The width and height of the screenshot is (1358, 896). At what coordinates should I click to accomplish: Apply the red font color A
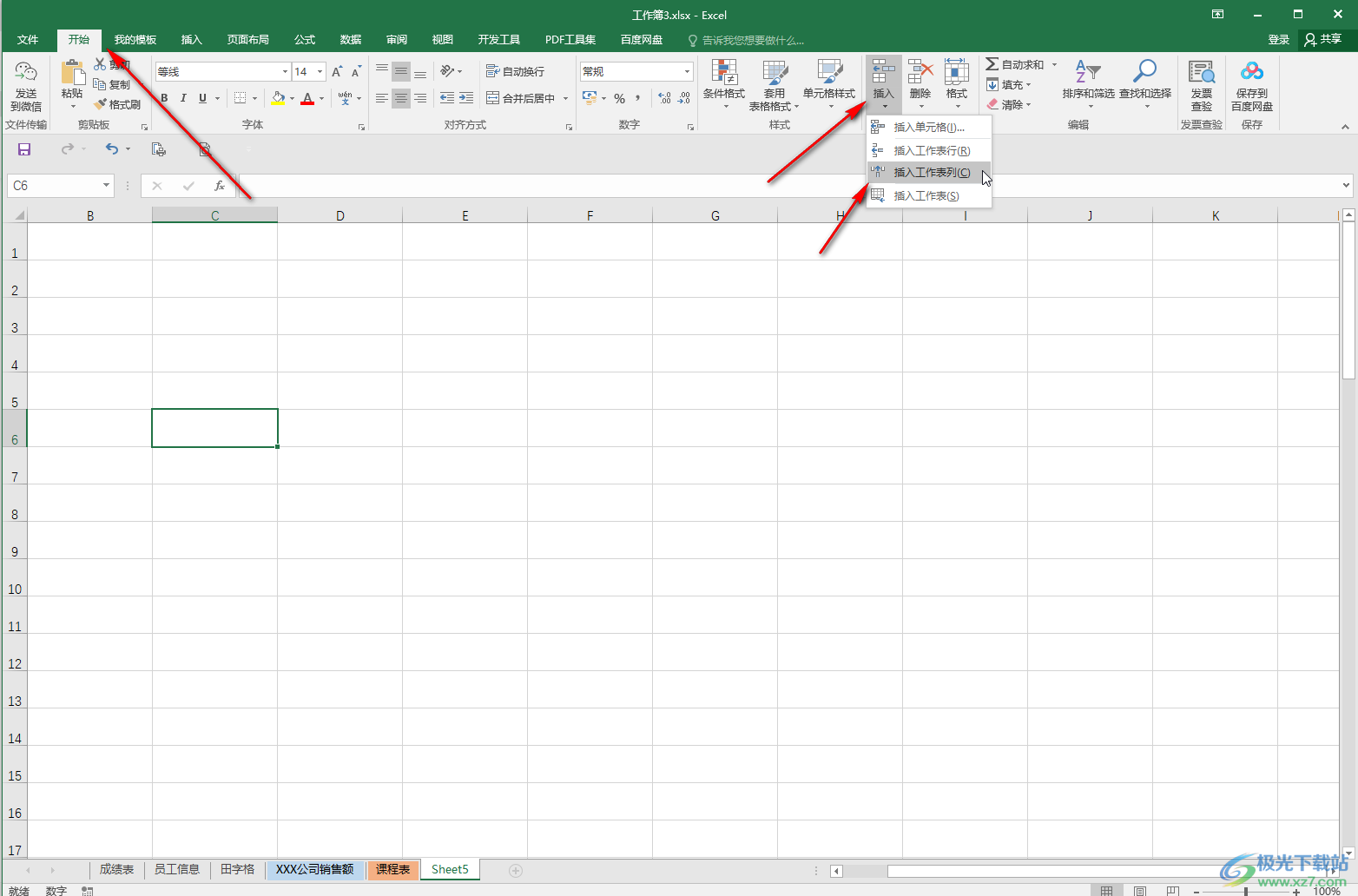coord(307,98)
